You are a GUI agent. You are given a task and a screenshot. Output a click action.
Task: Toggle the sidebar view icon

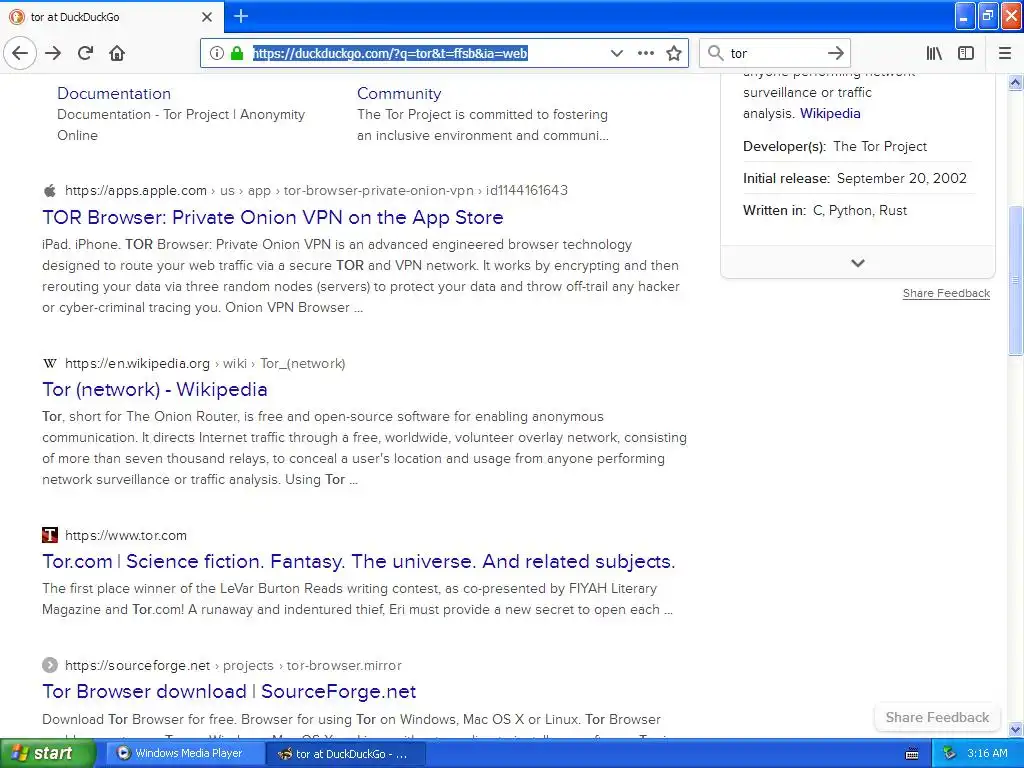pyautogui.click(x=966, y=53)
